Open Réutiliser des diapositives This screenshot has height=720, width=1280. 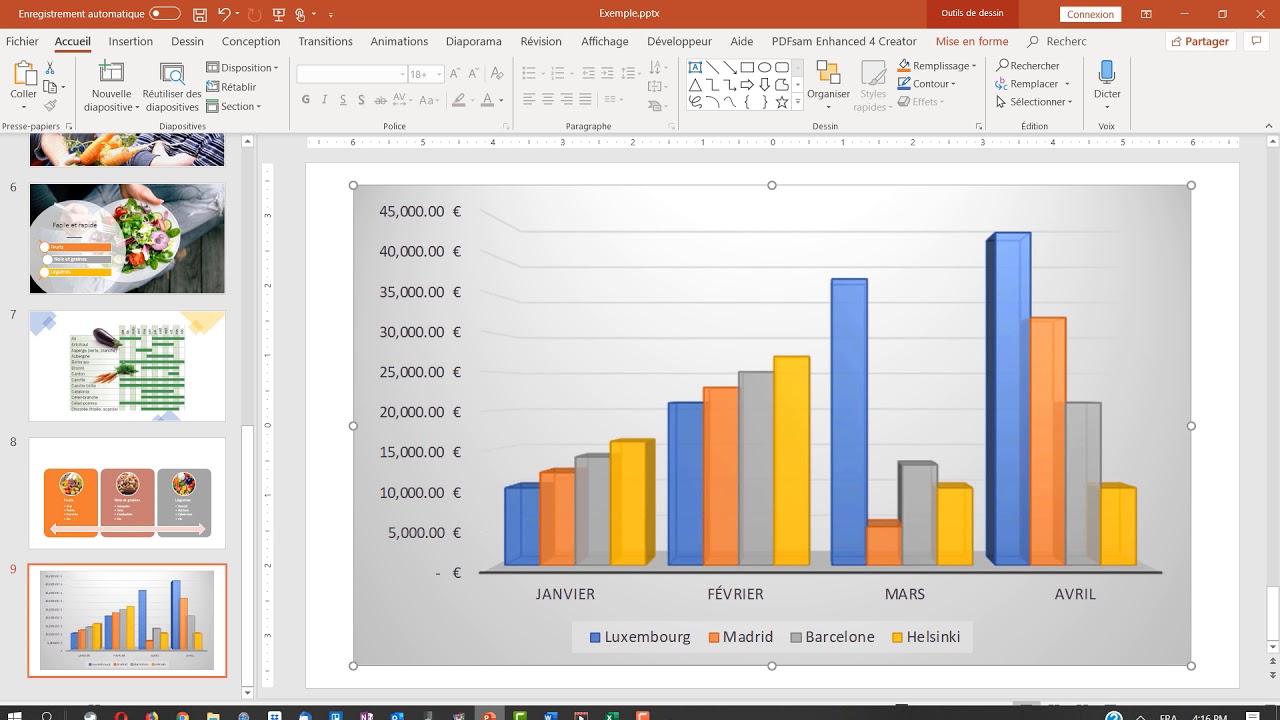pos(172,73)
